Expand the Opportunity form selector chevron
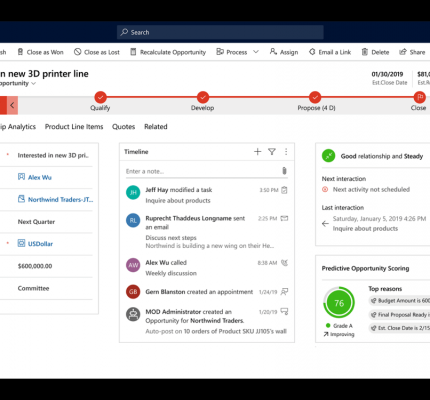Viewport: 430px width, 400px height. (x=33, y=83)
